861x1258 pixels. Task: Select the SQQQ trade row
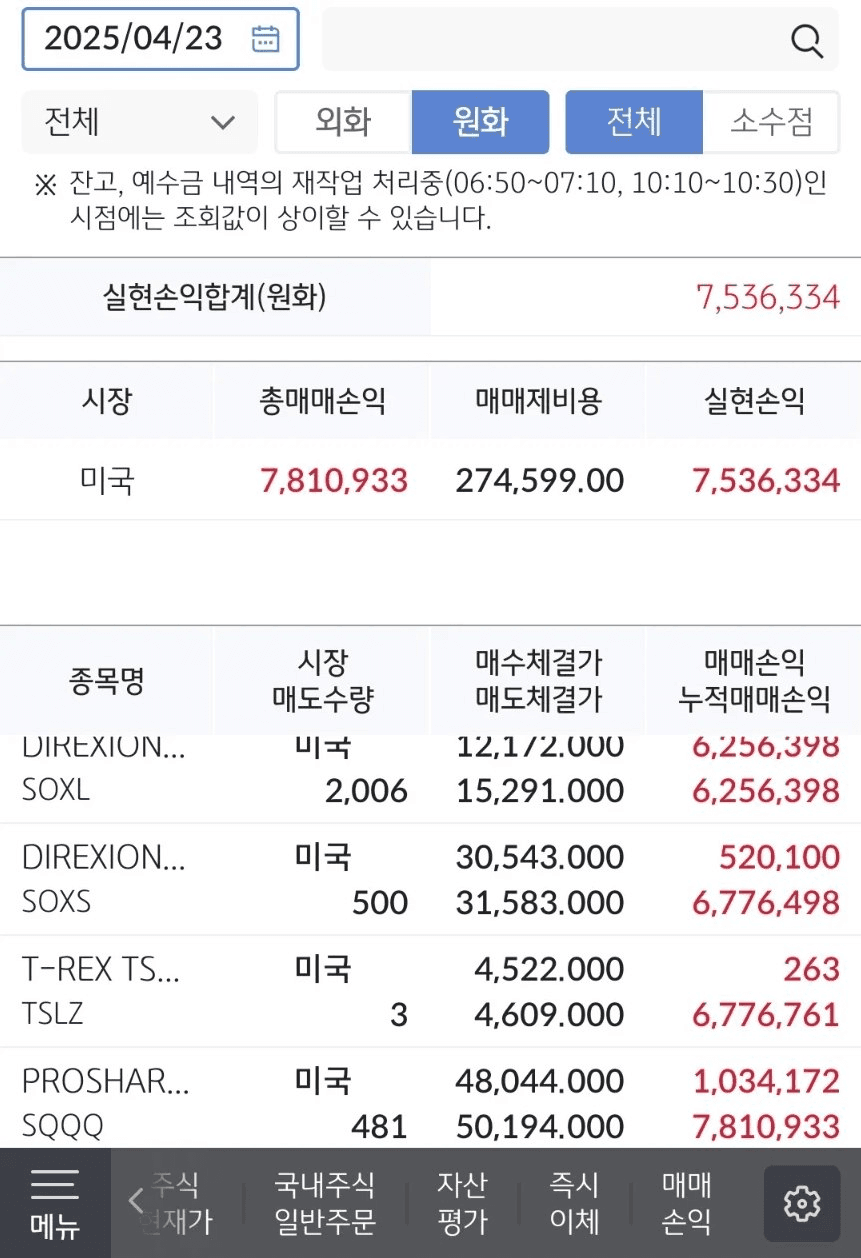[x=430, y=1098]
